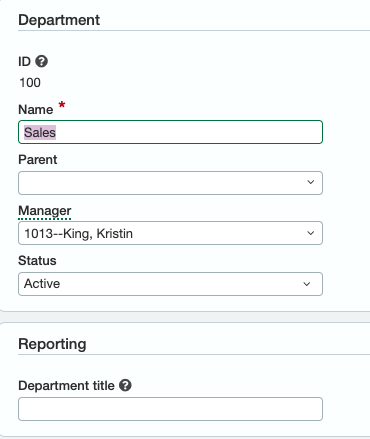This screenshot has width=370, height=439.
Task: Click the chevron arrow in Parent dropdown
Action: click(x=310, y=182)
